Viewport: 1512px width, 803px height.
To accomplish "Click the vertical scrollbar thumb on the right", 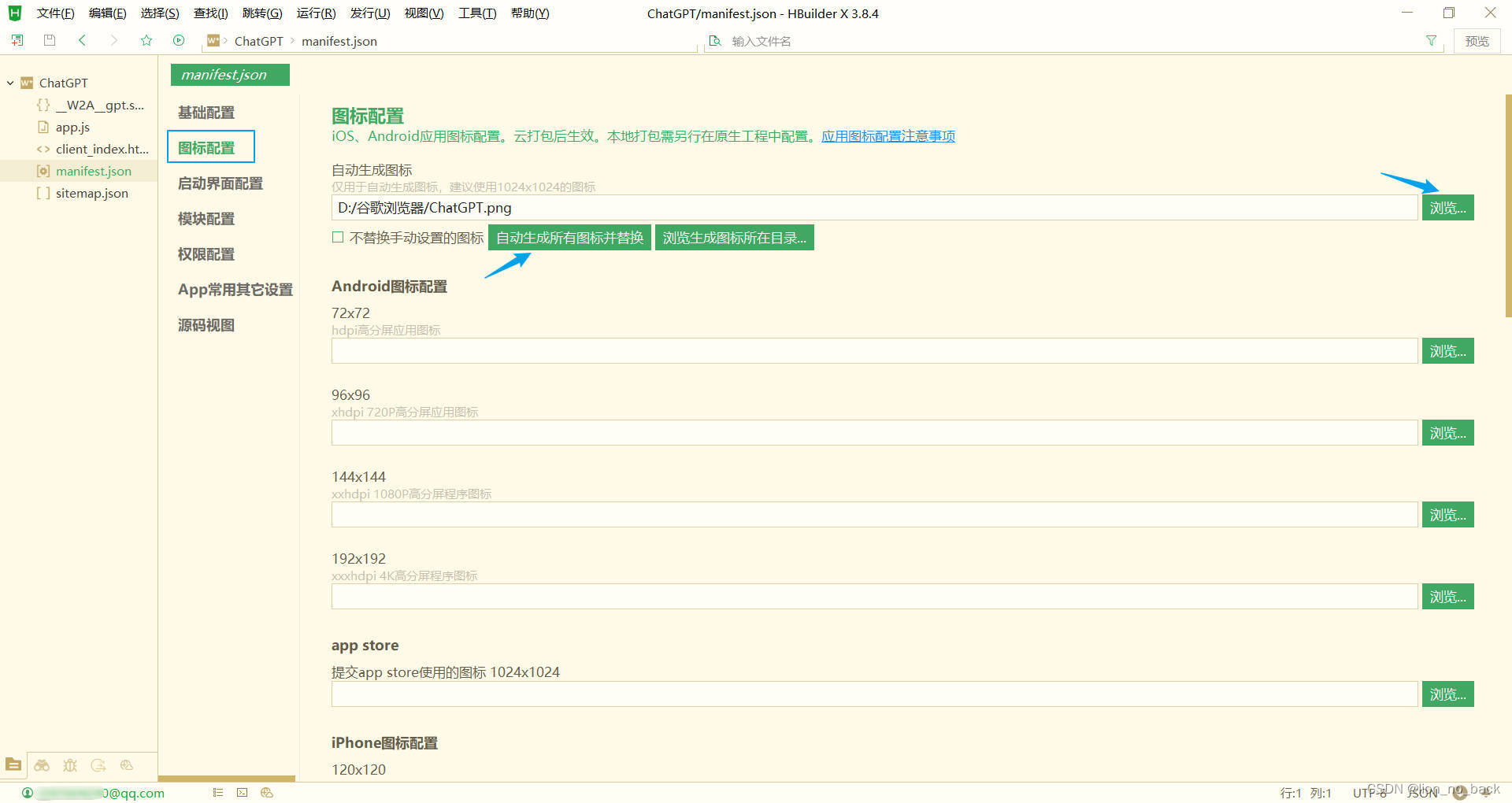I will tap(1508, 205).
